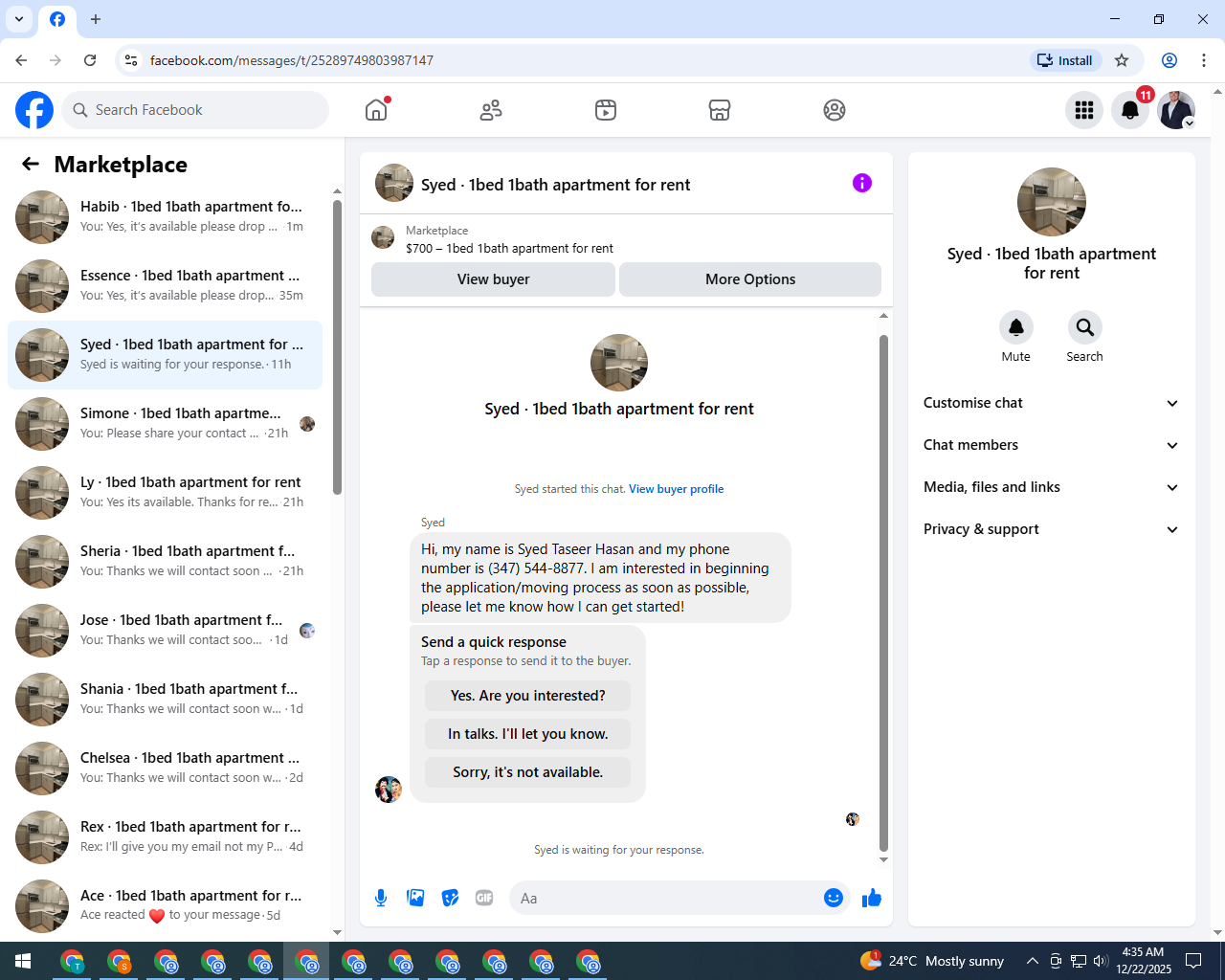The image size is (1225, 980).
Task: Mute this conversation with bell icon
Action: tap(1016, 327)
